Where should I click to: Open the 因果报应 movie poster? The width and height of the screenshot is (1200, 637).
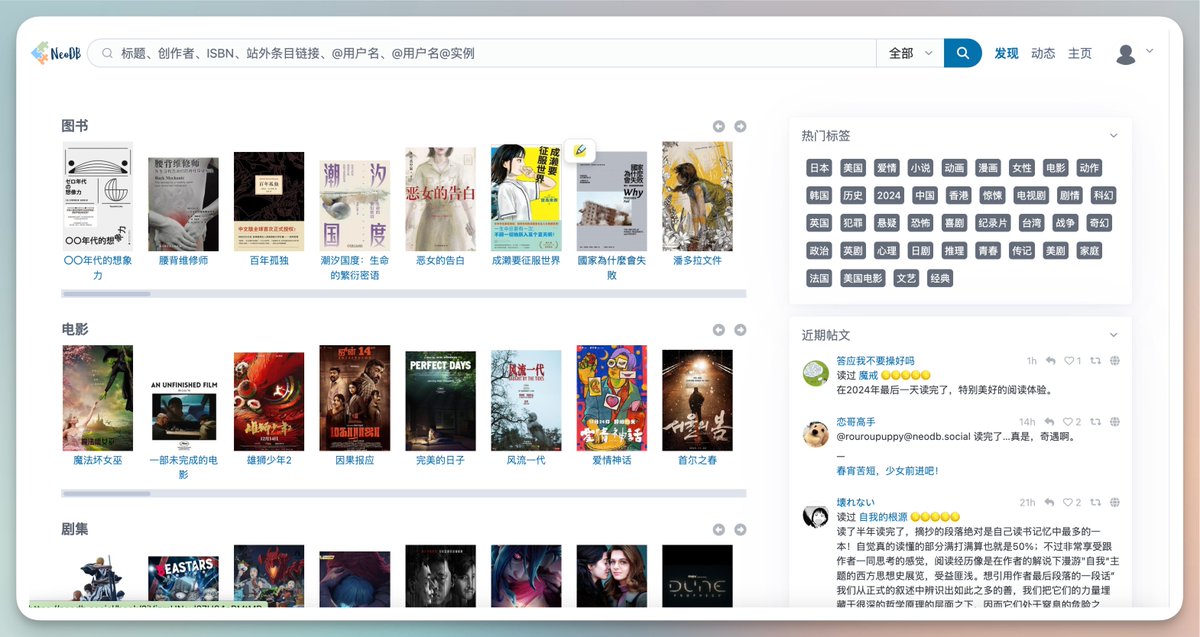(x=355, y=398)
